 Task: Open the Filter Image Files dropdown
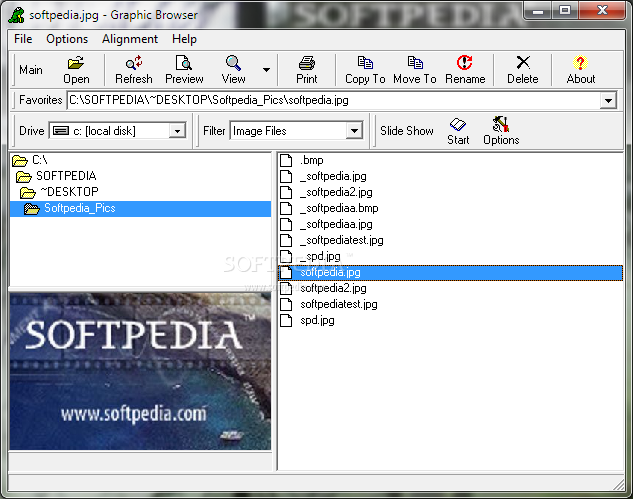(354, 131)
